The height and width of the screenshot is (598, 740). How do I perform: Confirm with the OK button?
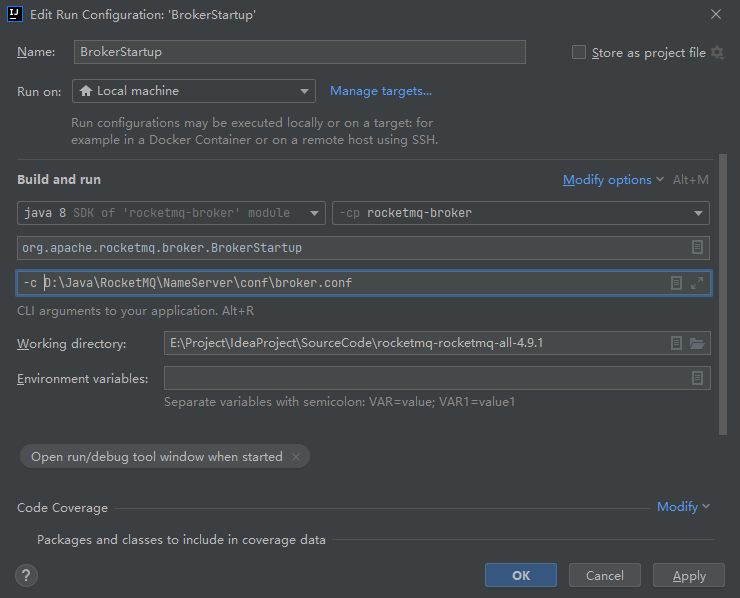(521, 575)
